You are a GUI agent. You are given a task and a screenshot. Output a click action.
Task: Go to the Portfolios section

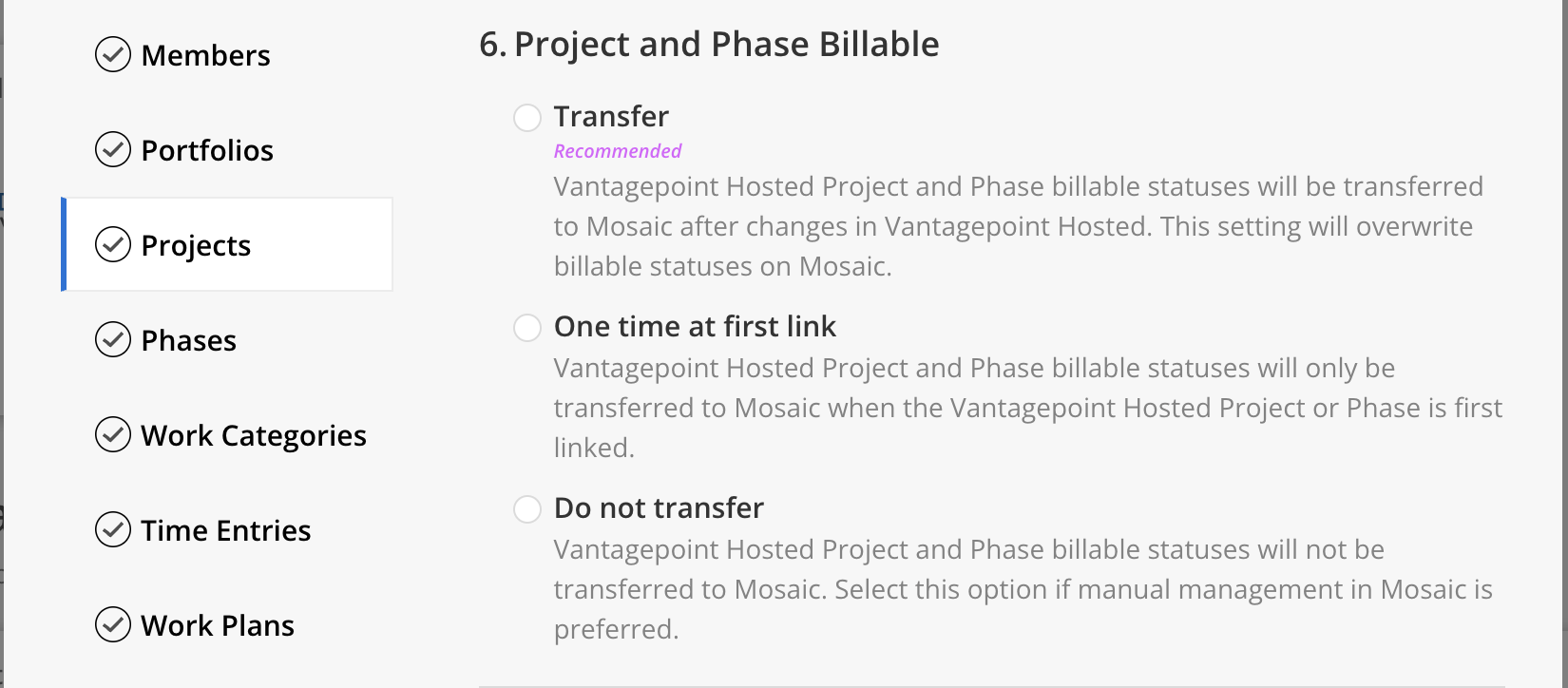207,150
